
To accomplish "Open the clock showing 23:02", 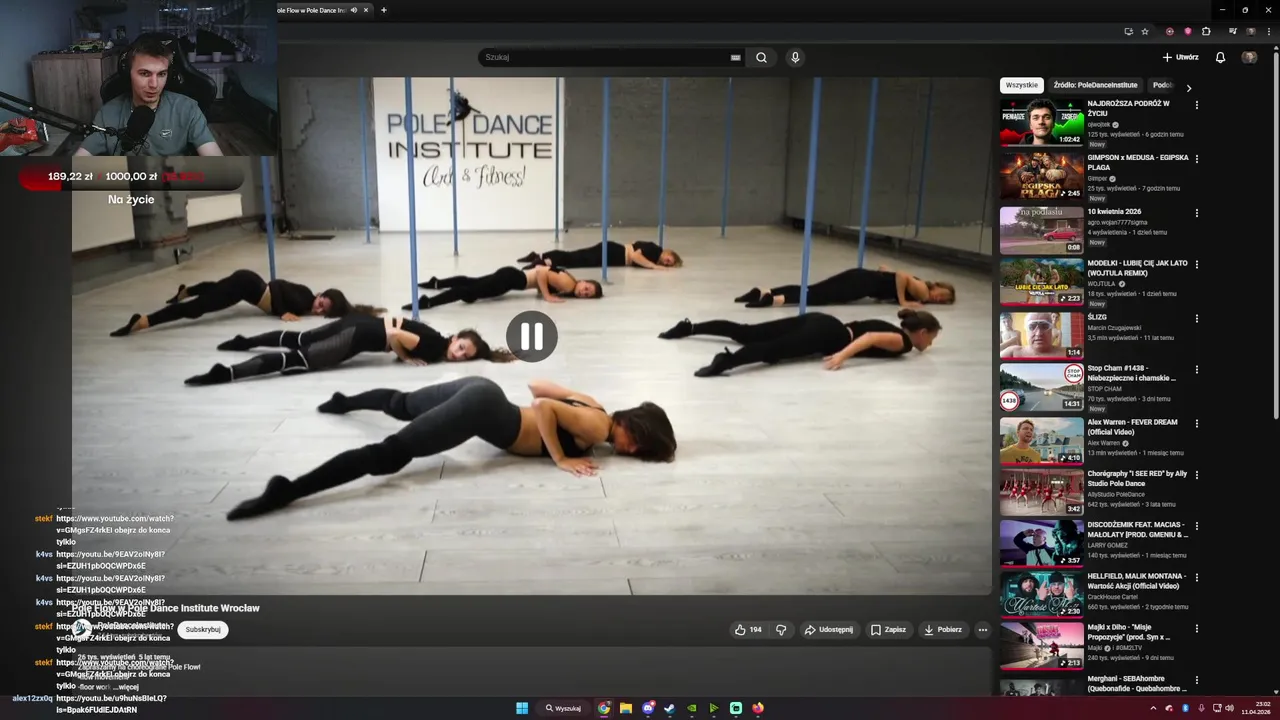I will [x=1256, y=708].
